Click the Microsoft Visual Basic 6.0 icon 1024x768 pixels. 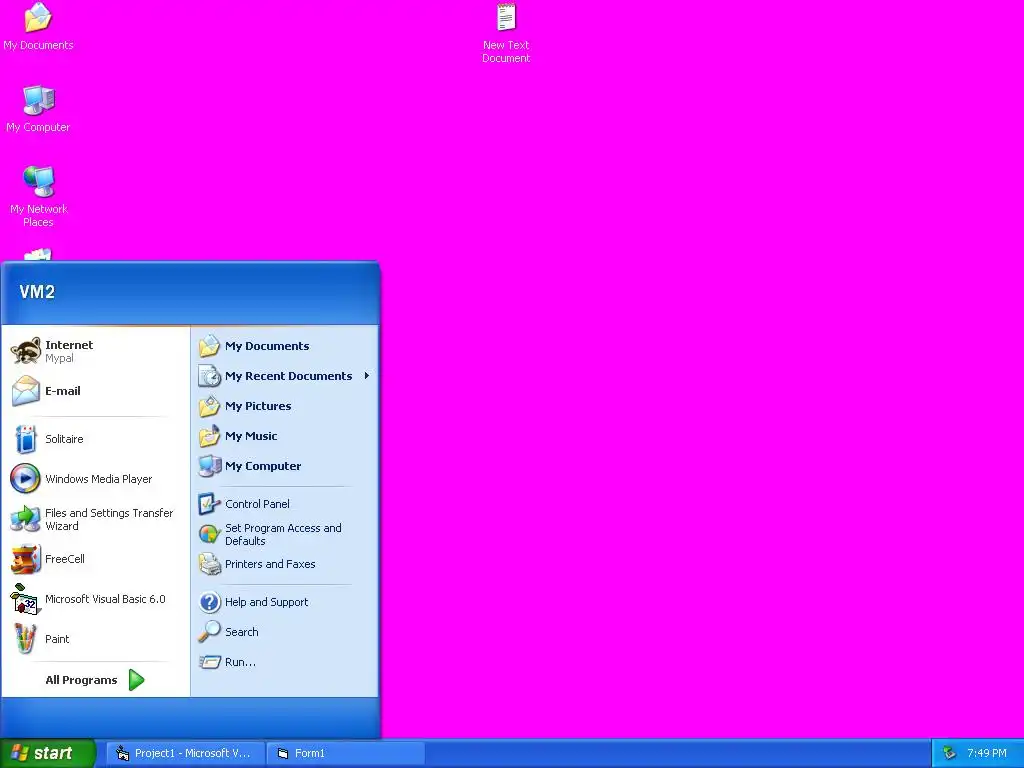[25, 600]
